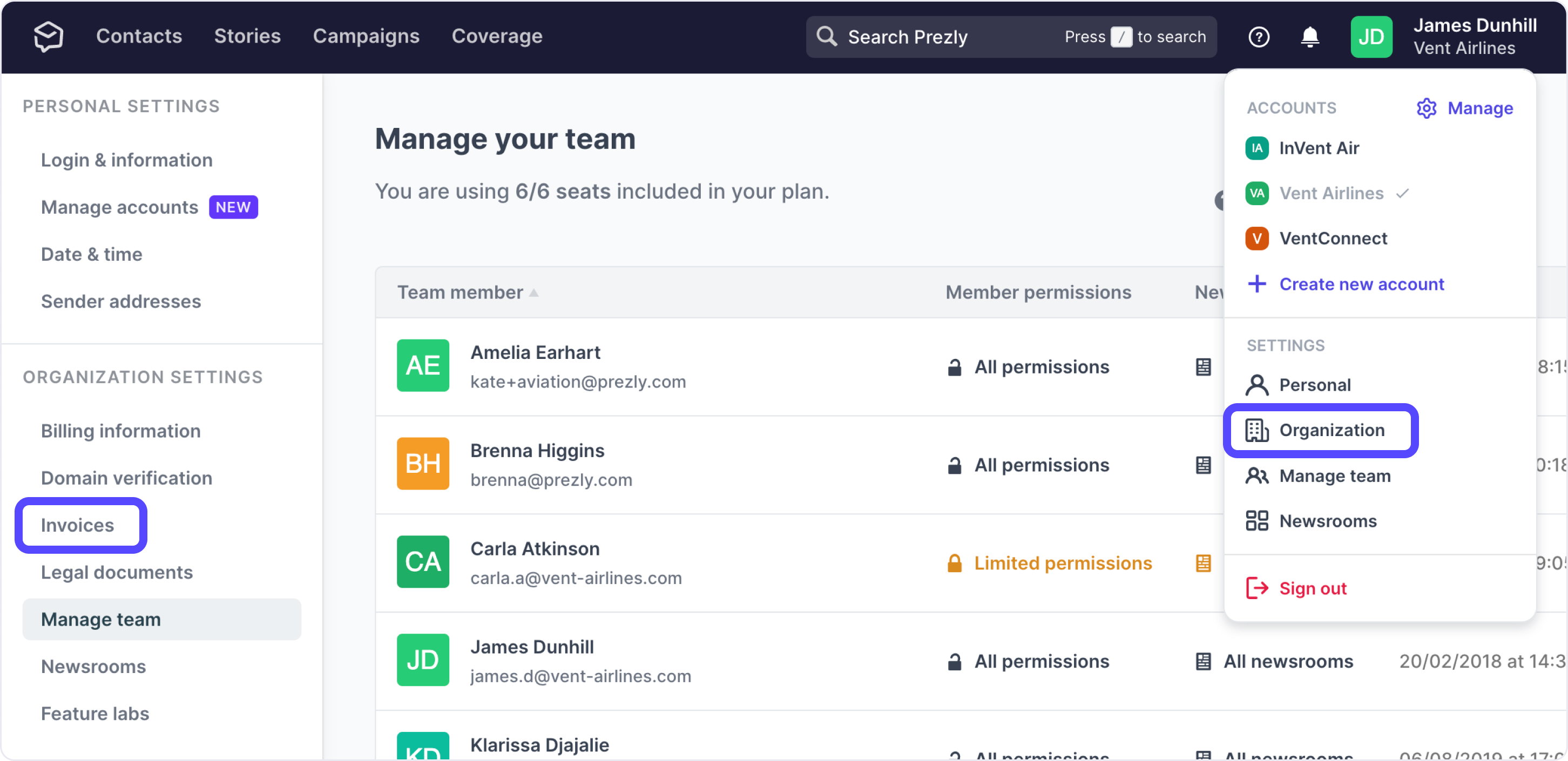Click Create new account link
The height and width of the screenshot is (761, 1568).
point(1362,284)
